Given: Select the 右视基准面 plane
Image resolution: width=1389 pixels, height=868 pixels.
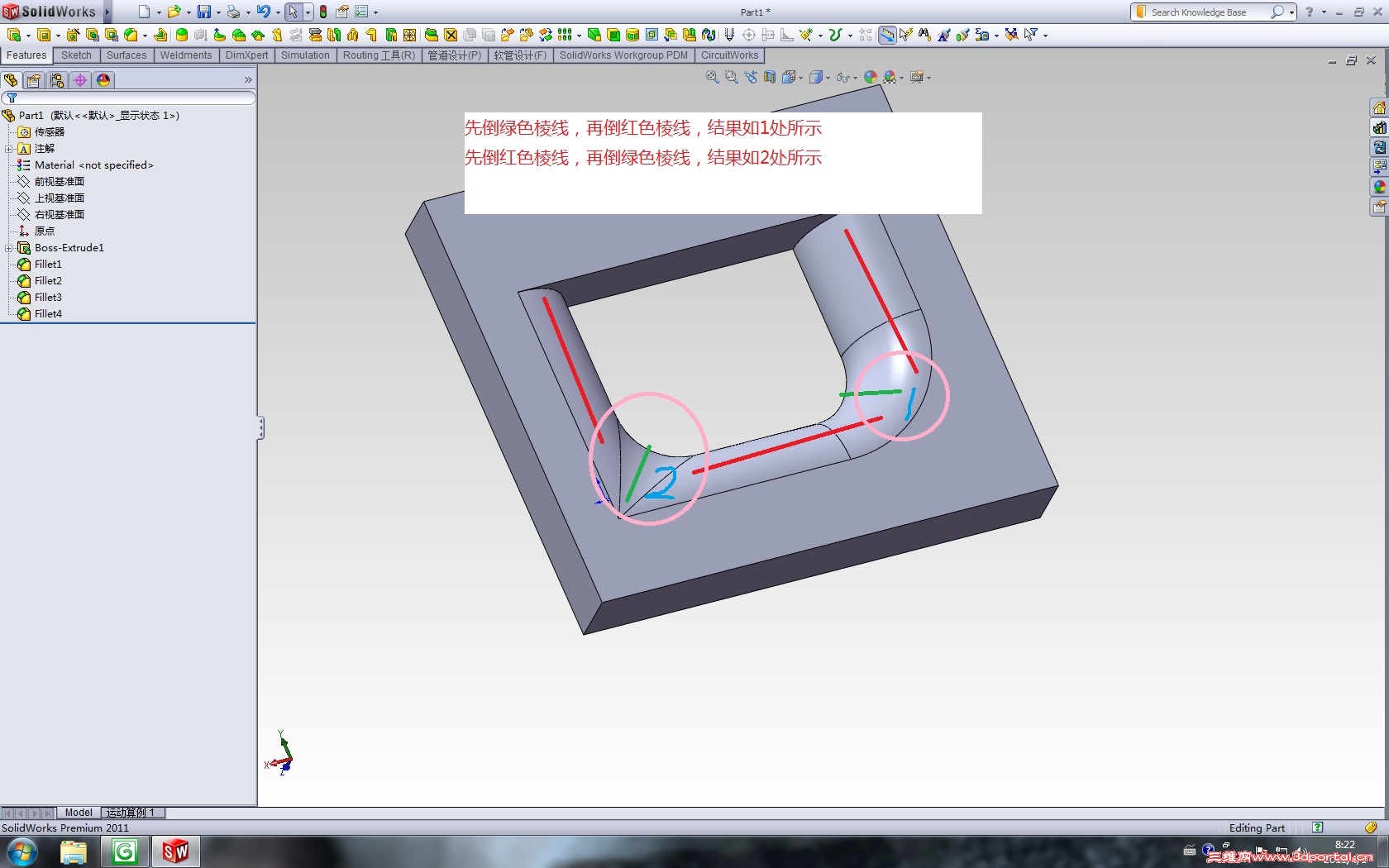Looking at the screenshot, I should click(x=59, y=215).
